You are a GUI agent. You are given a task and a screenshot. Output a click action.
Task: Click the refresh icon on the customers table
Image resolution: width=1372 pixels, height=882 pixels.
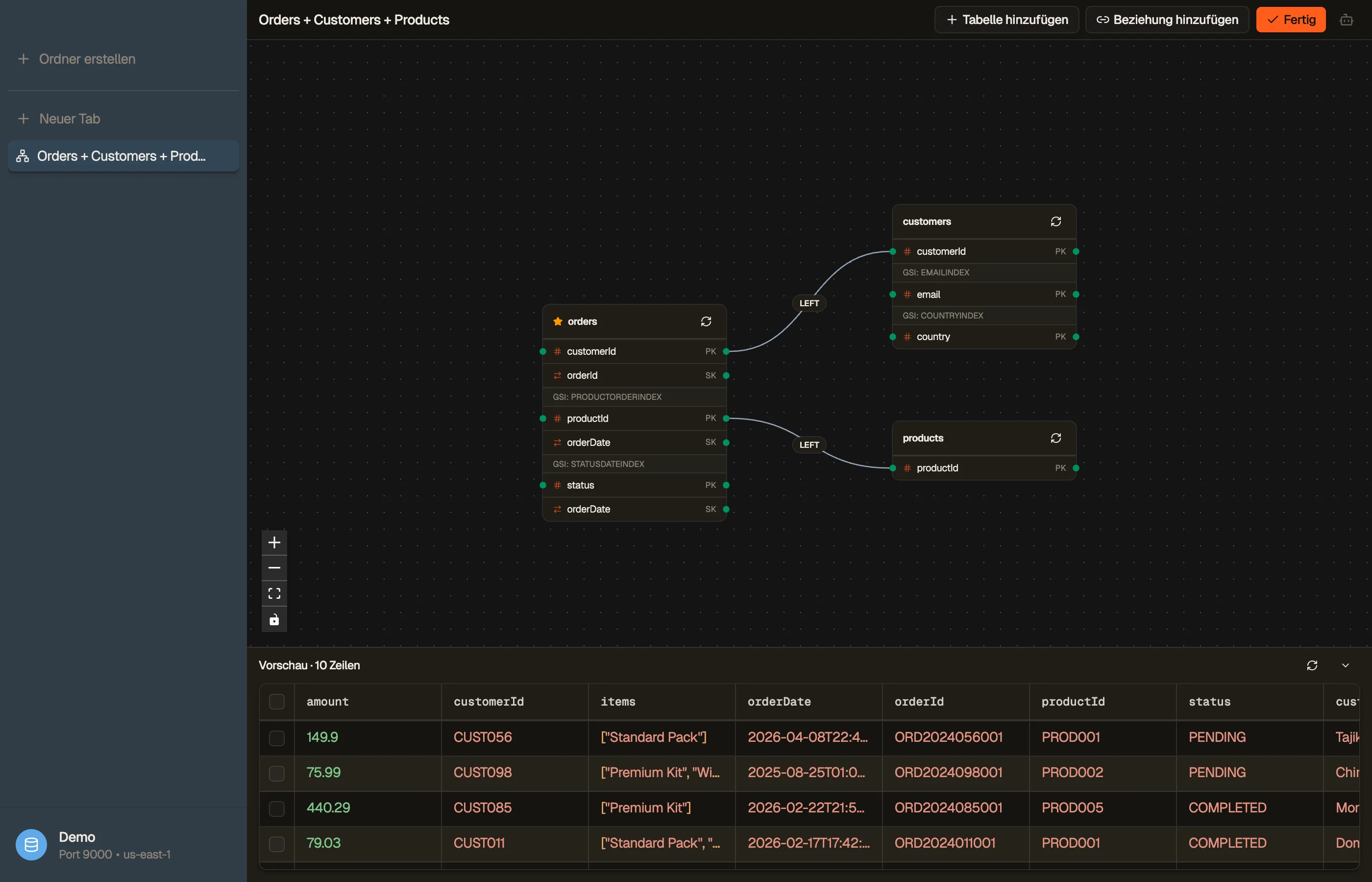(x=1056, y=221)
